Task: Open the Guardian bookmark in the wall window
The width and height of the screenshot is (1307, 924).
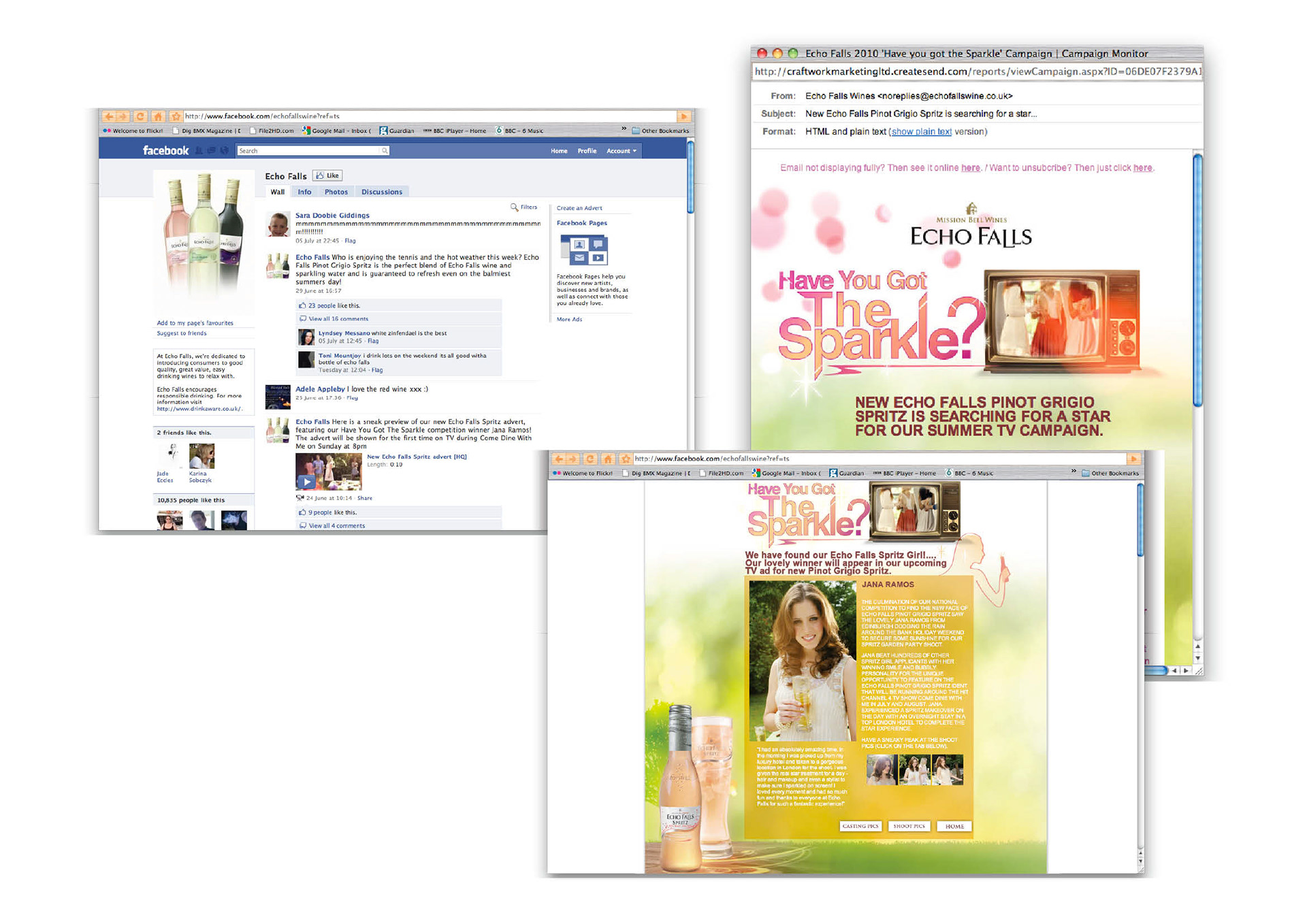Action: (397, 131)
